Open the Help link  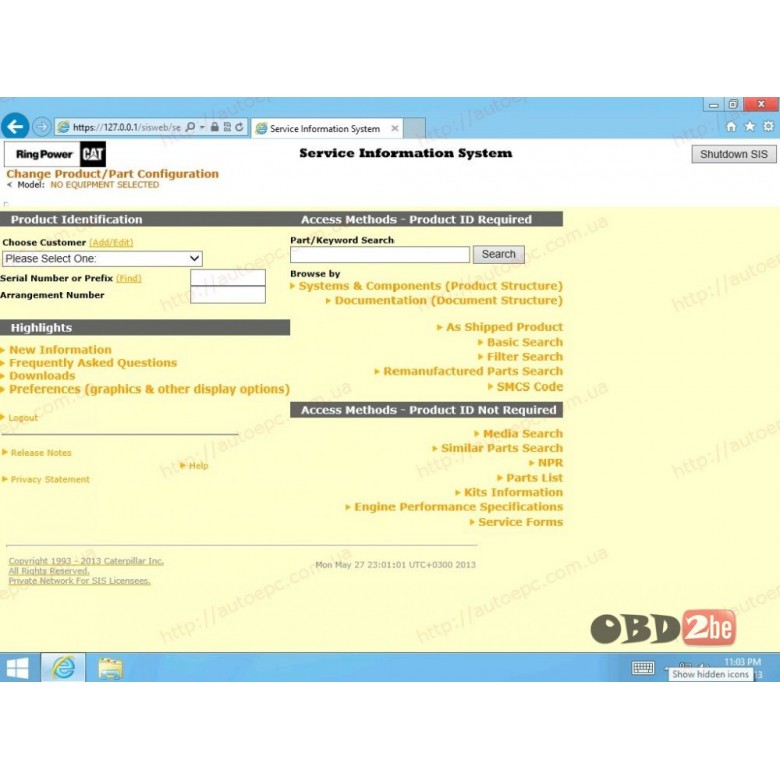tap(198, 466)
